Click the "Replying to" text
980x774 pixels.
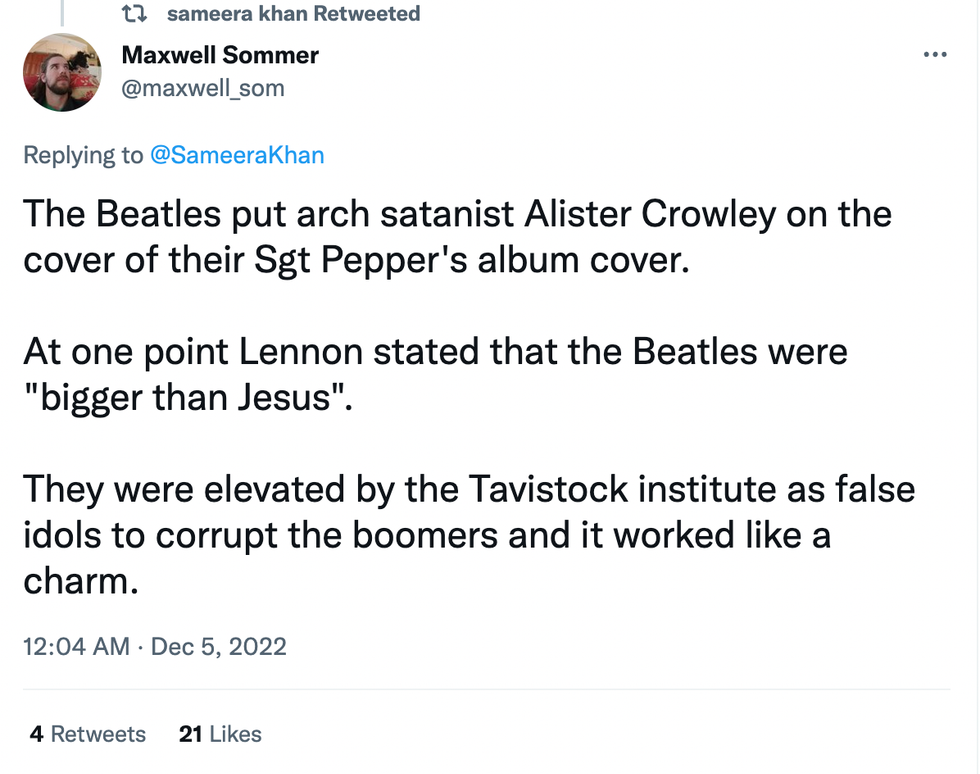tap(83, 155)
